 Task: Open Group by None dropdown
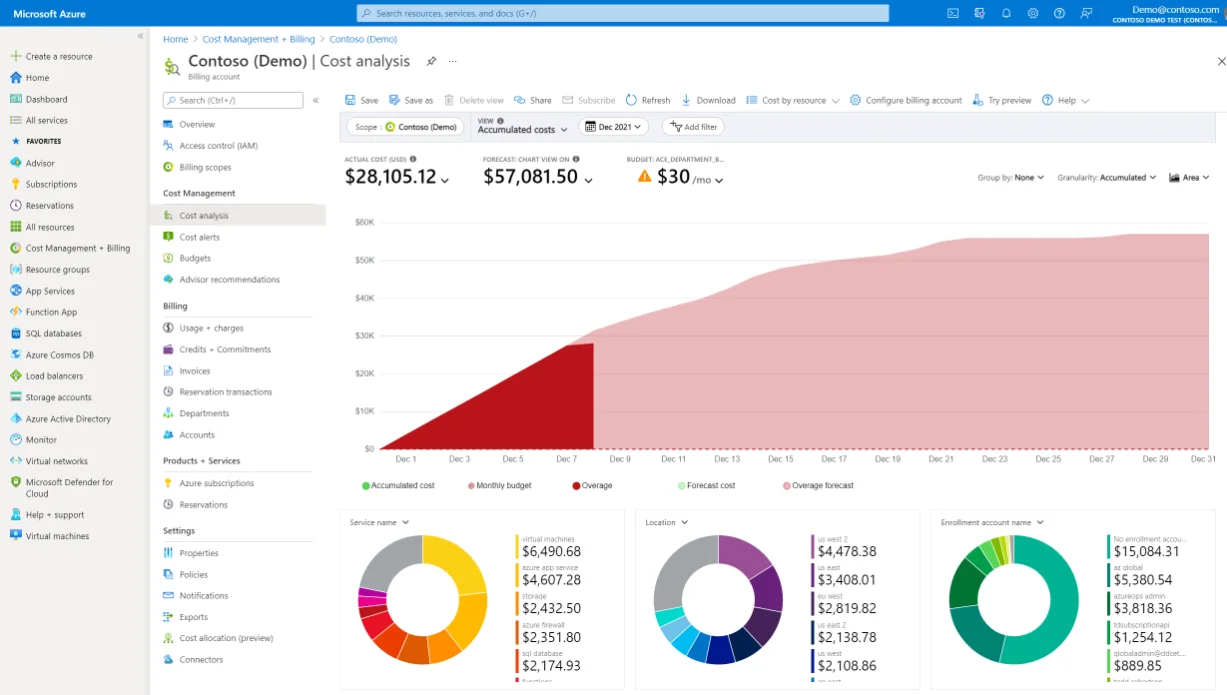pyautogui.click(x=1011, y=177)
